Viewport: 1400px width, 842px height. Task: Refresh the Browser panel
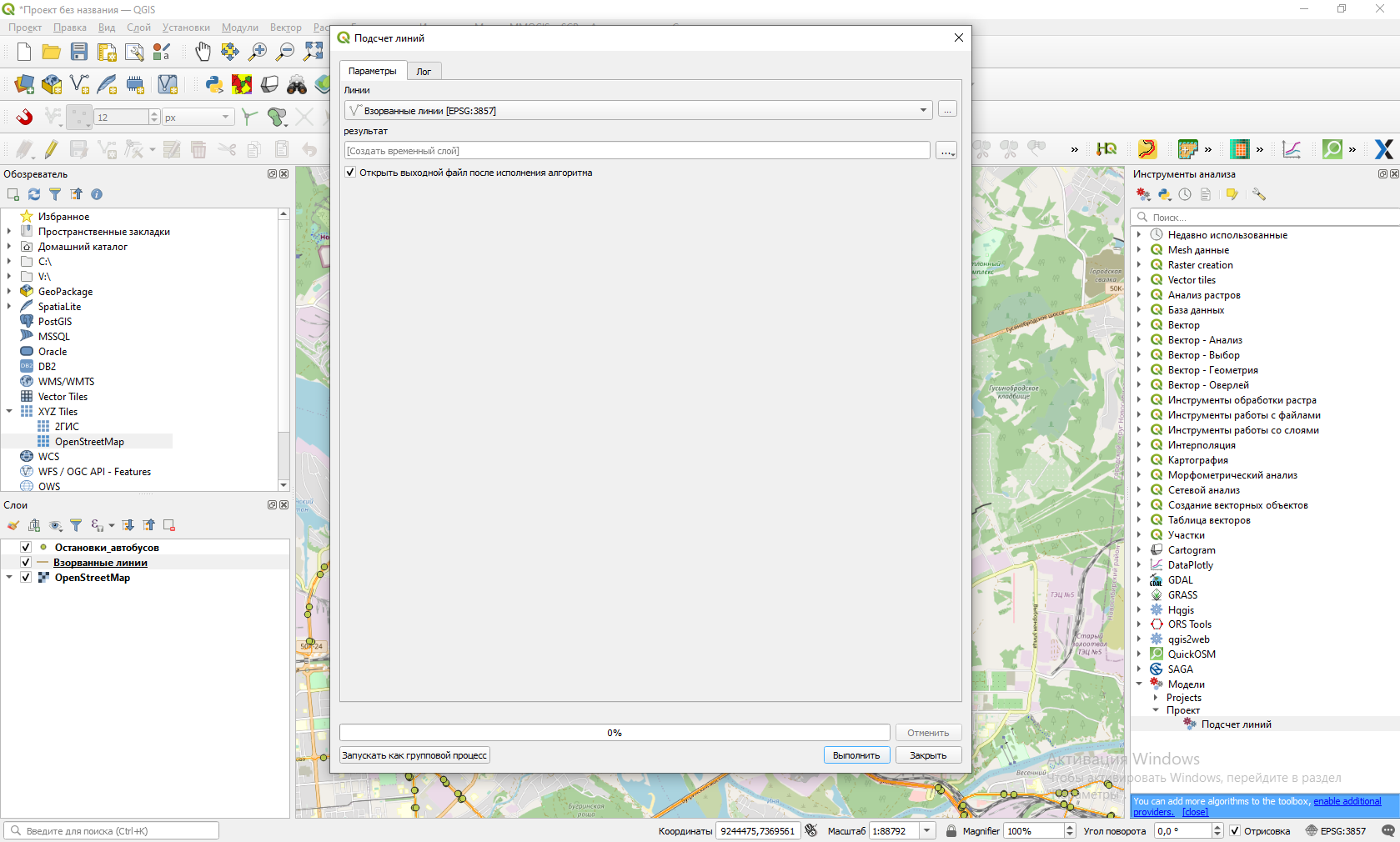34,194
